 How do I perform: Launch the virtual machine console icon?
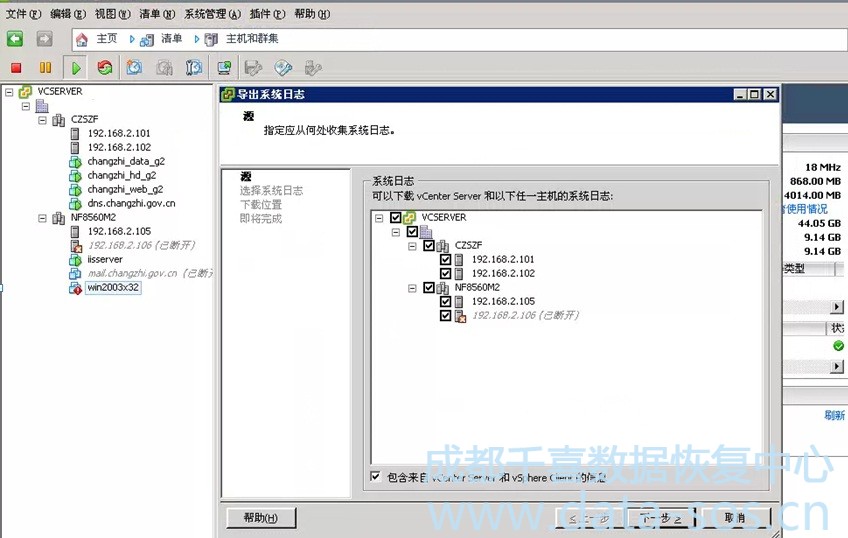(x=224, y=68)
